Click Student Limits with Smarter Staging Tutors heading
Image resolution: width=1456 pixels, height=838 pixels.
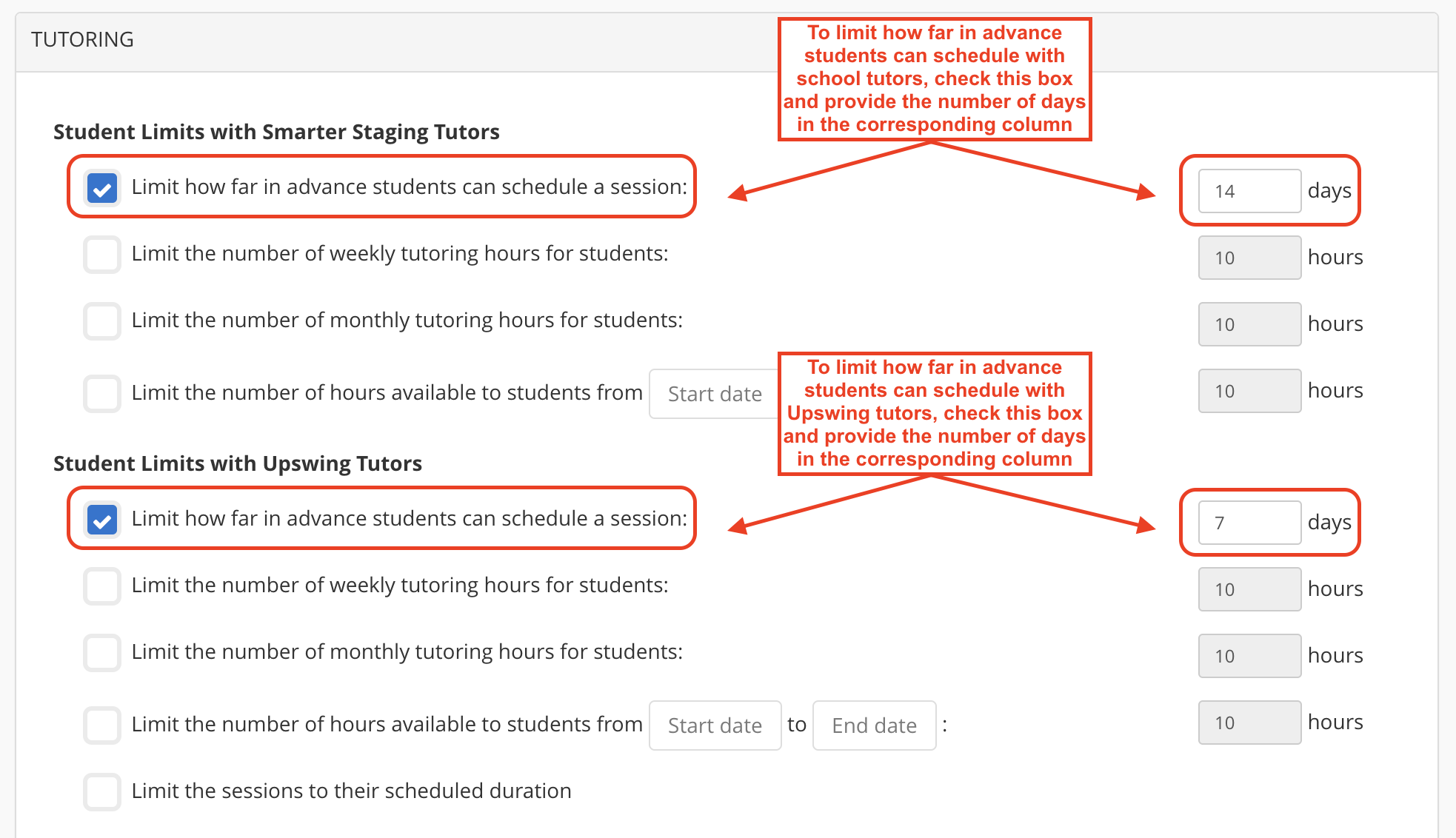(x=276, y=132)
